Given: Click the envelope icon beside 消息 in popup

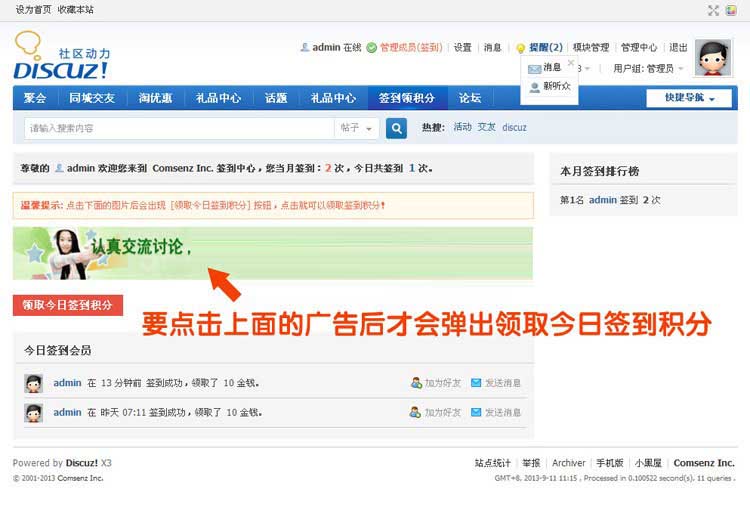Looking at the screenshot, I should [534, 69].
